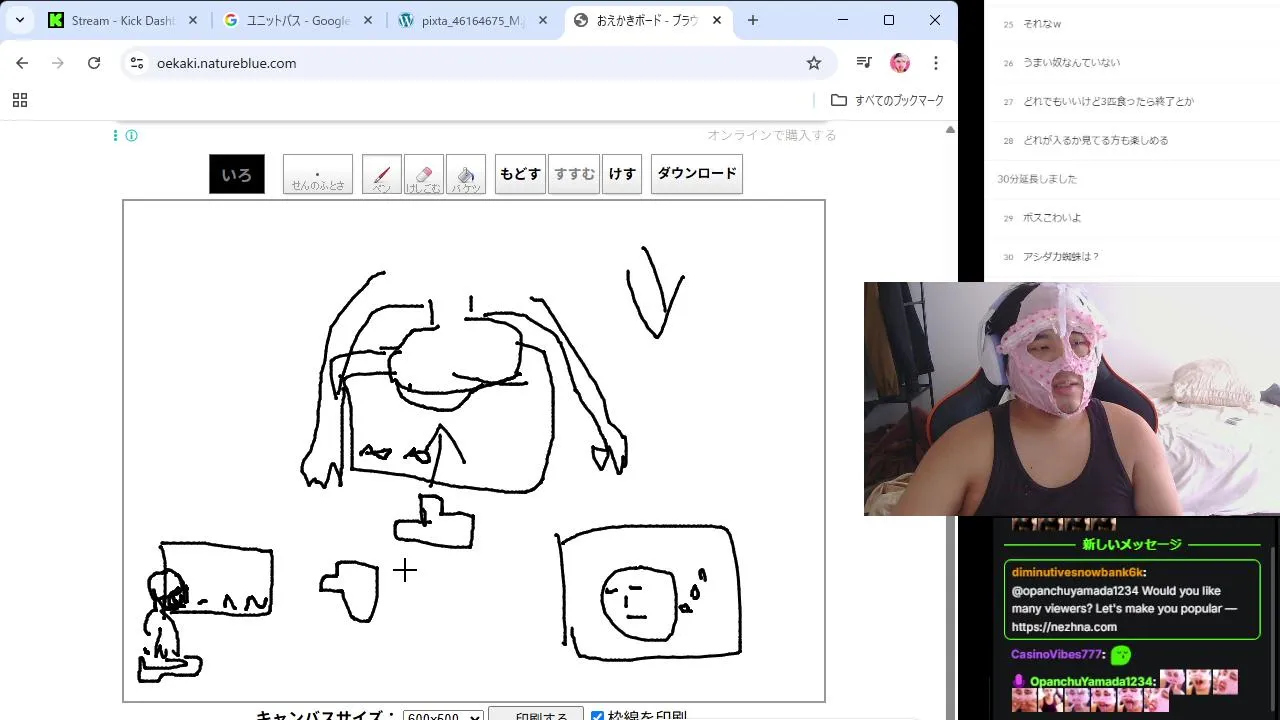
Task: Open the media control icon in toolbar
Action: [x=864, y=63]
